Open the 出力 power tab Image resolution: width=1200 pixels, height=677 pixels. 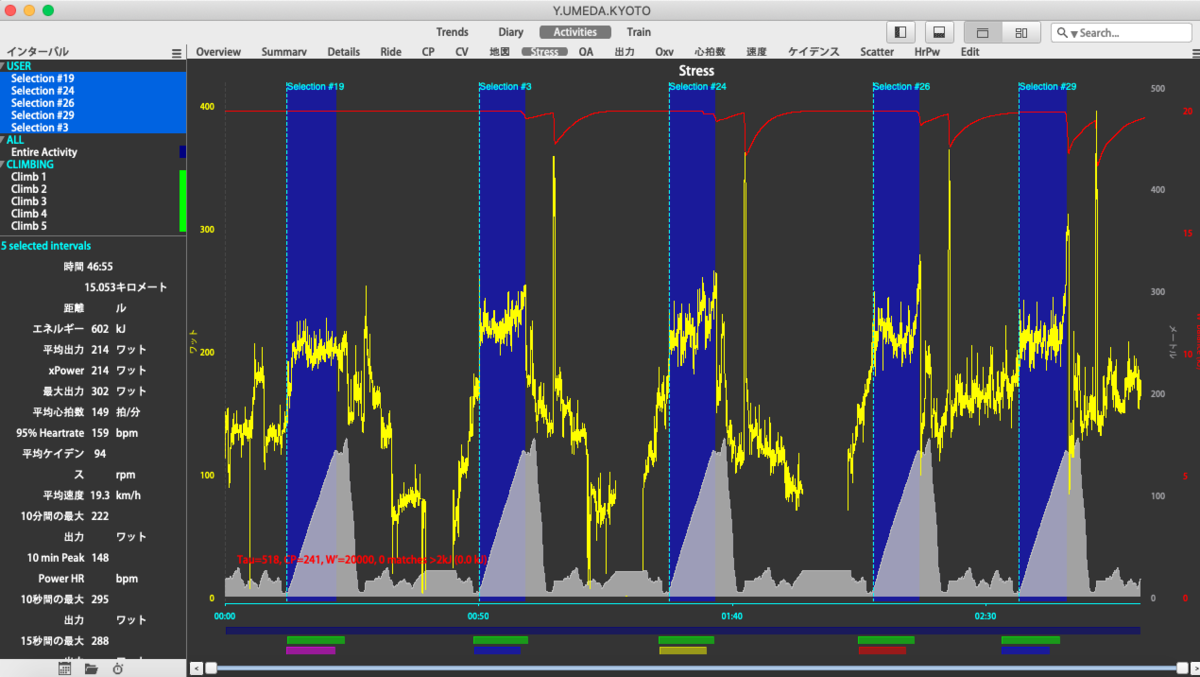click(x=624, y=52)
